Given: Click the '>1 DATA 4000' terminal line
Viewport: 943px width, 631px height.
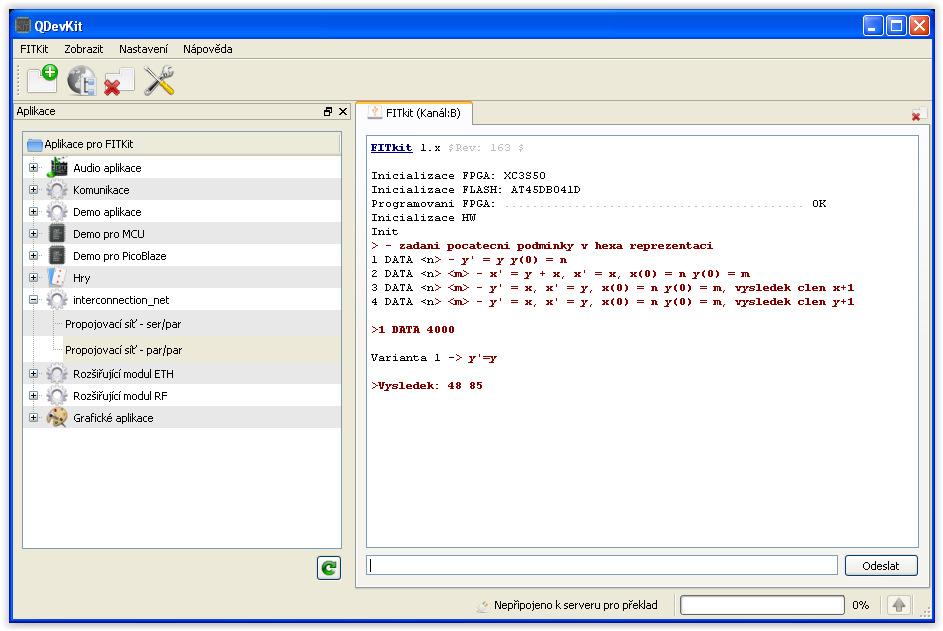Looking at the screenshot, I should pos(413,330).
